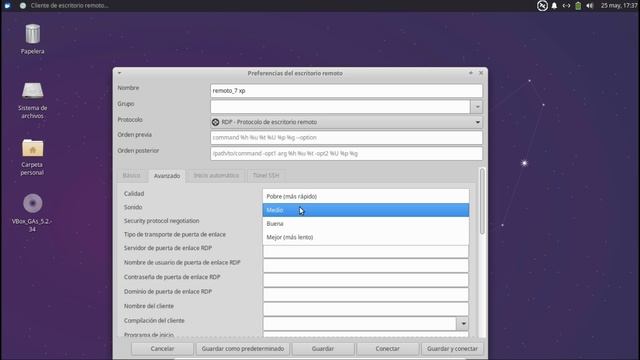Click Dominio de puerta de enlace RDP field
The width and height of the screenshot is (640, 360).
(x=366, y=295)
